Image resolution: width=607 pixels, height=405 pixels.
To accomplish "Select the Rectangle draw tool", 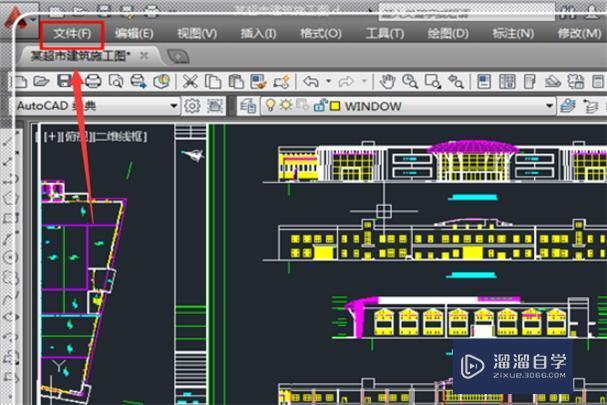I will 10,219.
